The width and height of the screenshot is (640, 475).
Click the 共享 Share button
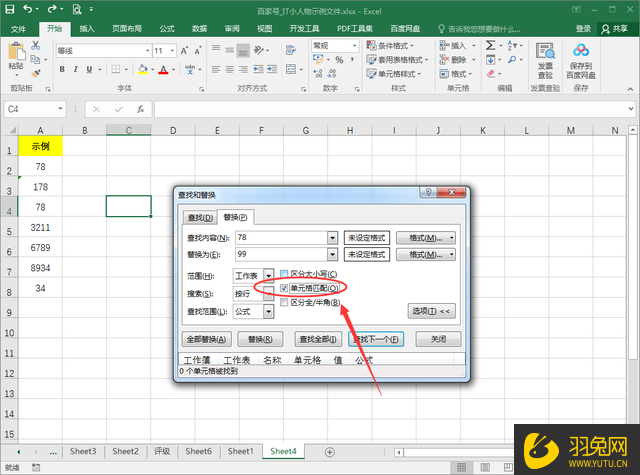615,29
